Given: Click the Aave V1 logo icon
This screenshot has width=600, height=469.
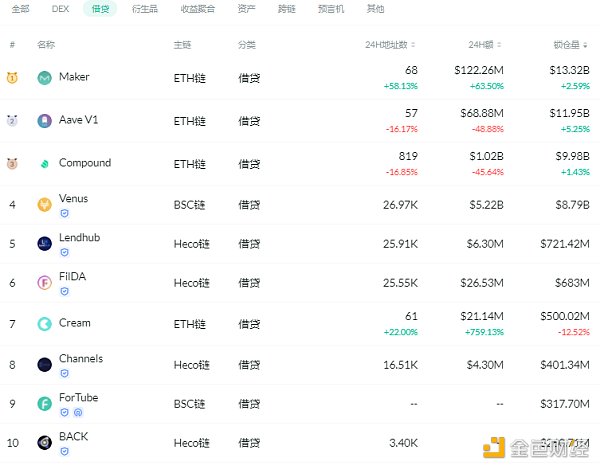Looking at the screenshot, I should tap(44, 121).
